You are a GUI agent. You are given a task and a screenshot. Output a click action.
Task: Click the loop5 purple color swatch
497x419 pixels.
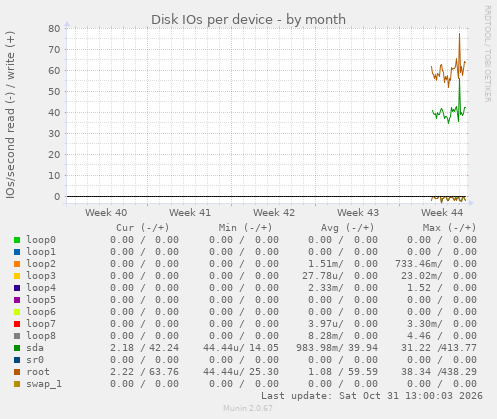17,300
